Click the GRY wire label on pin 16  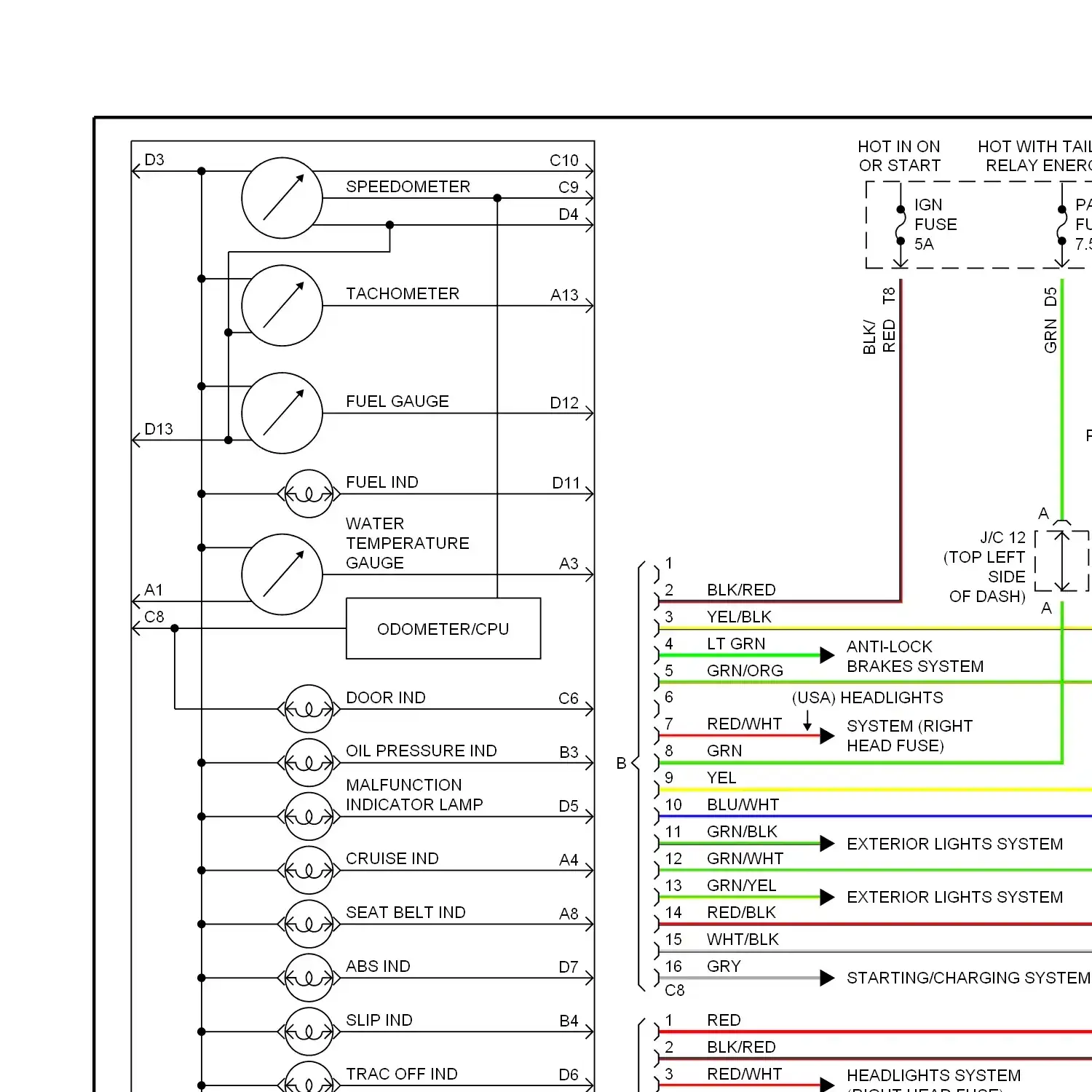coord(724,966)
